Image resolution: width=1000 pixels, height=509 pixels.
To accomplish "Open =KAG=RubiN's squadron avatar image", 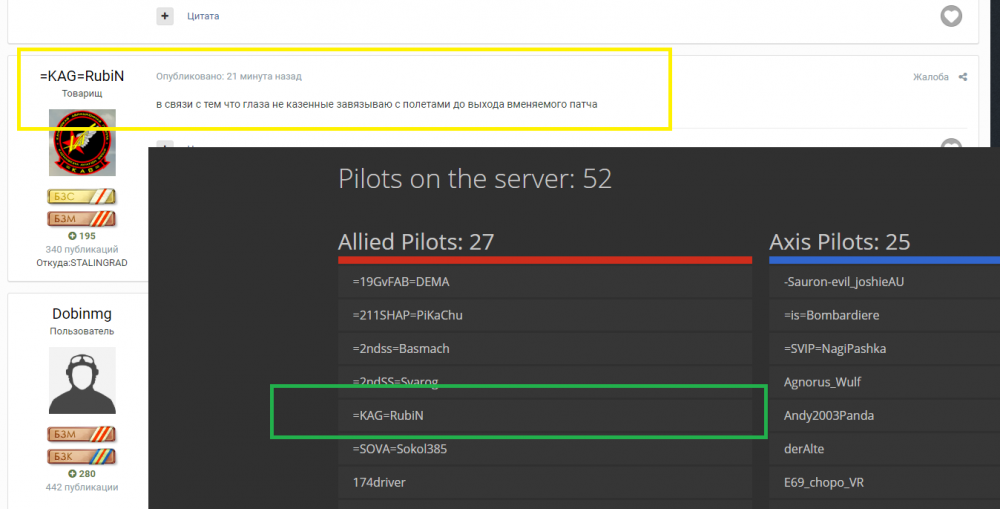I will point(82,143).
